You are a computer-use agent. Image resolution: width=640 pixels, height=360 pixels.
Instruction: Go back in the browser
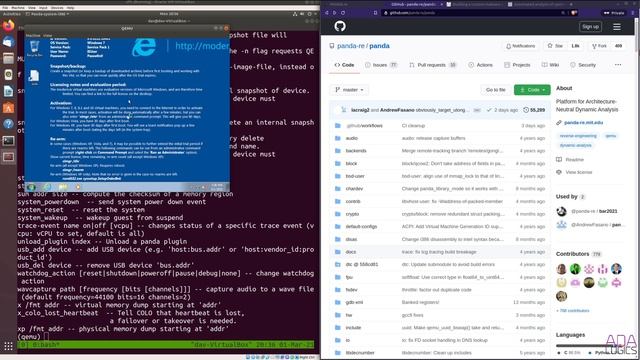(x=327, y=13)
